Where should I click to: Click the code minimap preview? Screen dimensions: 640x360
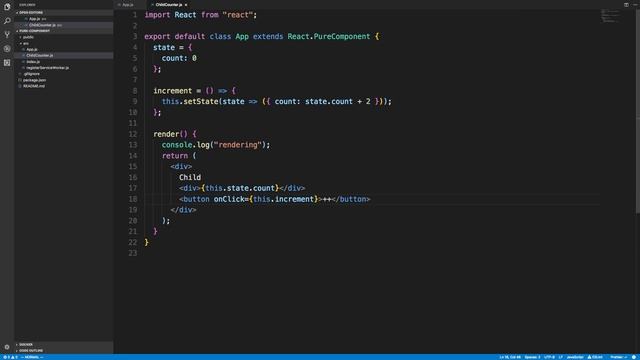(610, 16)
